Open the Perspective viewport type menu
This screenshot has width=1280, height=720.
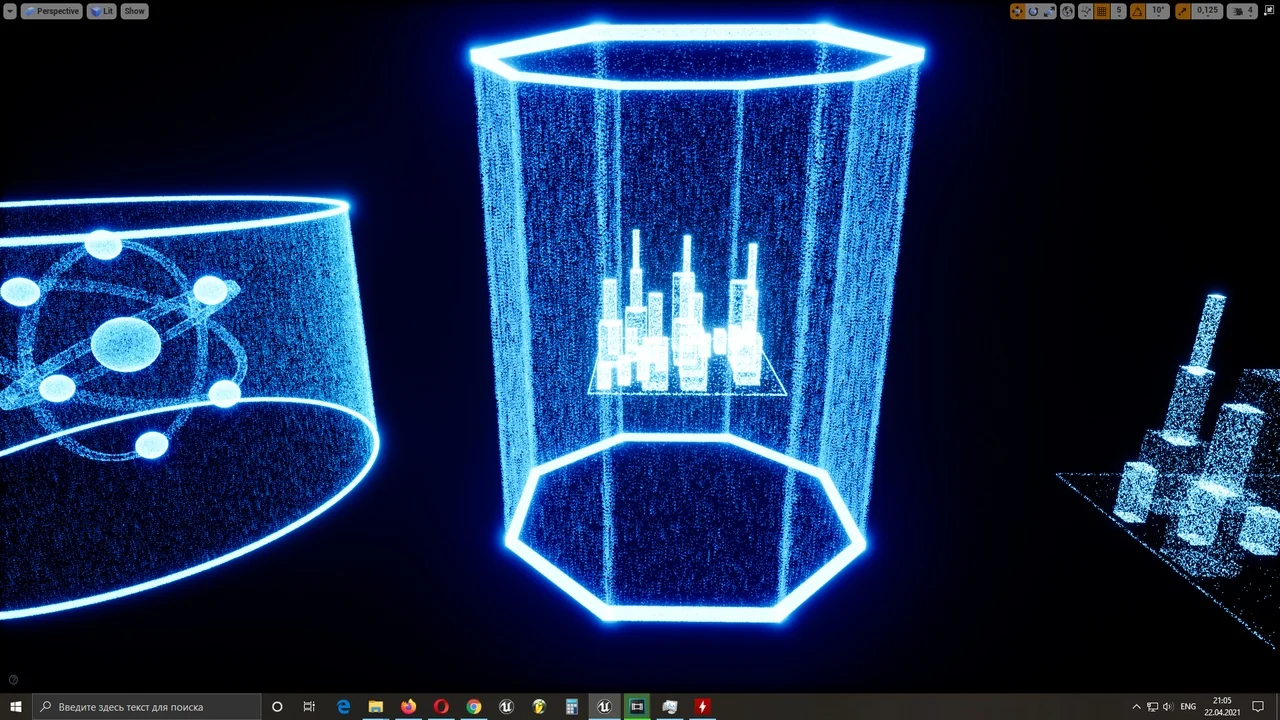52,11
